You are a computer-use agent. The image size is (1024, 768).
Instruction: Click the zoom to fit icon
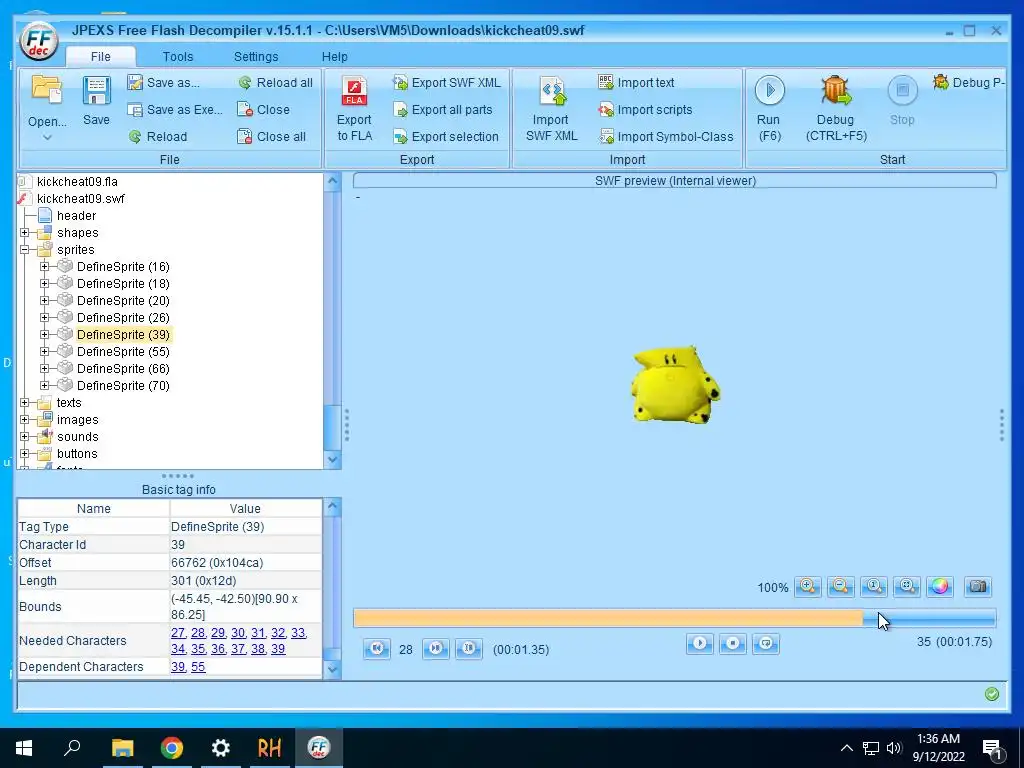click(907, 586)
